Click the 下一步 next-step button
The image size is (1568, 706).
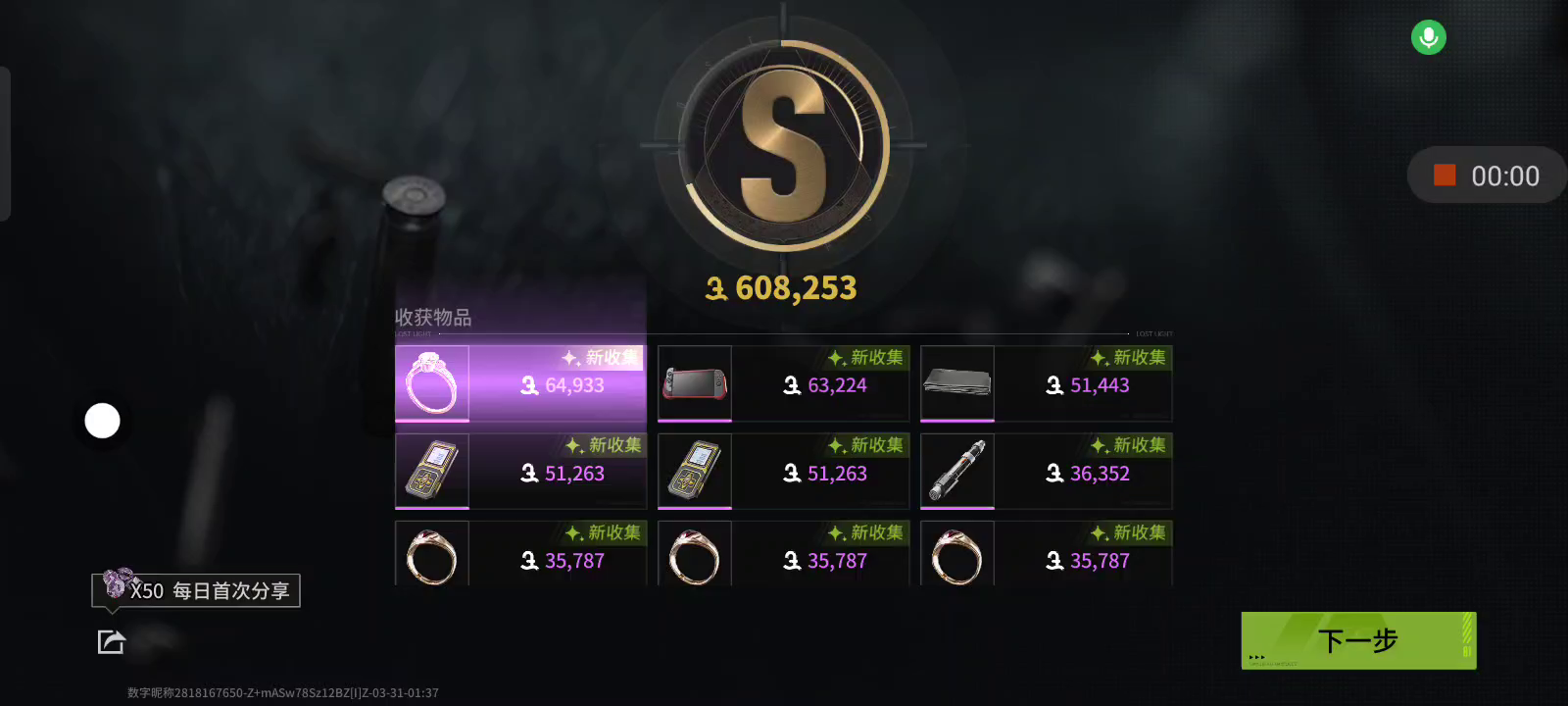click(1358, 640)
